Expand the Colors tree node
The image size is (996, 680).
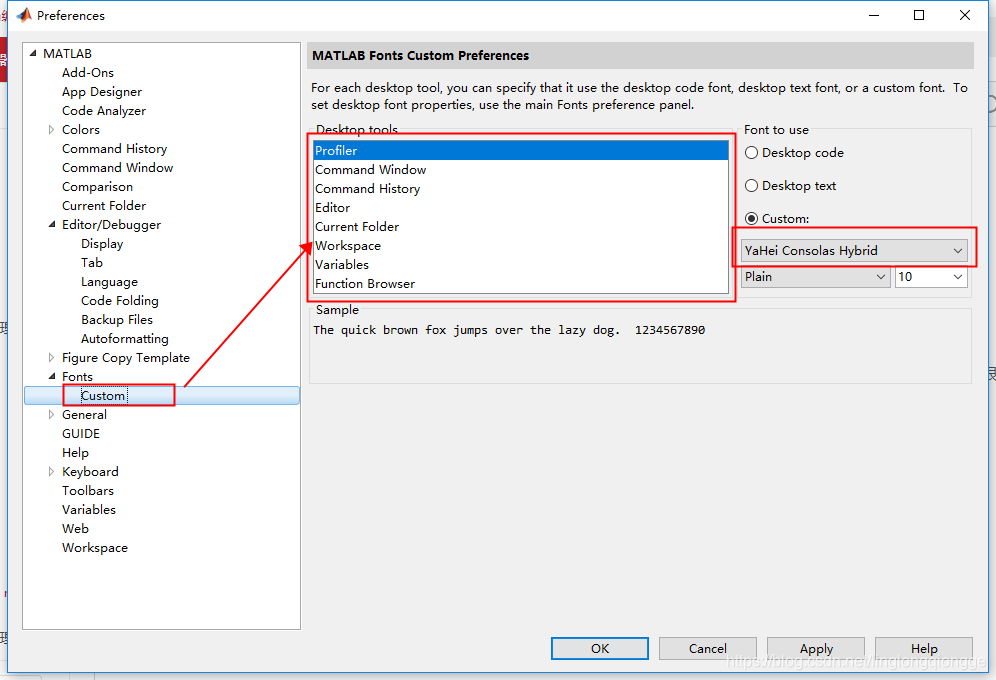pos(51,130)
